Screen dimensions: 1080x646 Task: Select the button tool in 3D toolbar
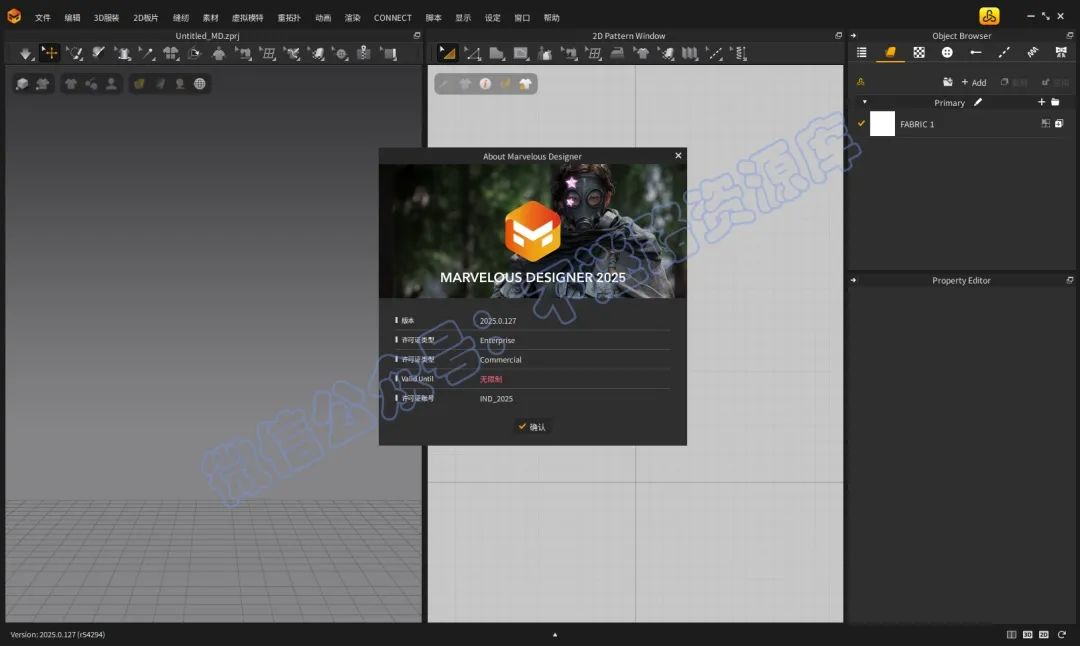(340, 53)
